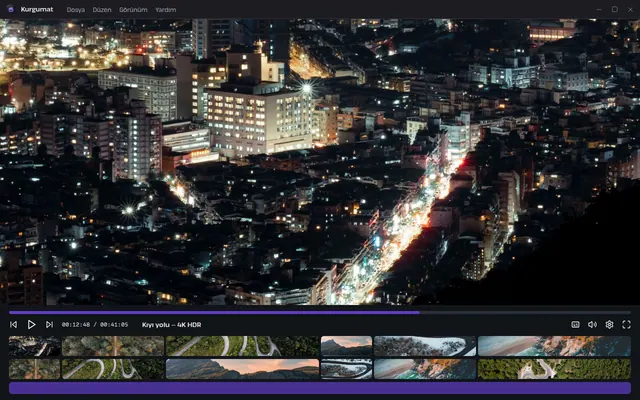Skip to the next clip
This screenshot has width=640, height=400.
click(x=49, y=324)
